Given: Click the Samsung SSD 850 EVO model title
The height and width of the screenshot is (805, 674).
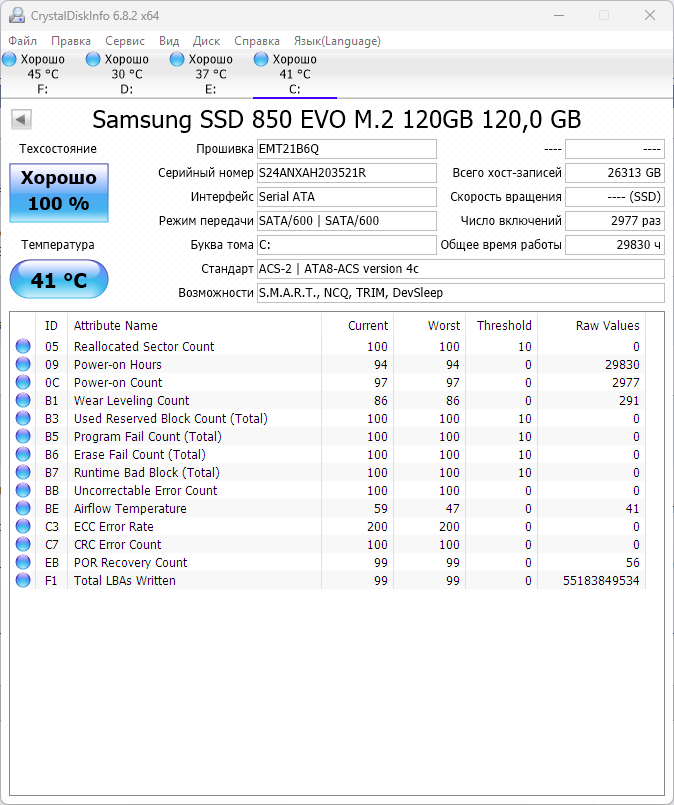Looking at the screenshot, I should tap(337, 120).
